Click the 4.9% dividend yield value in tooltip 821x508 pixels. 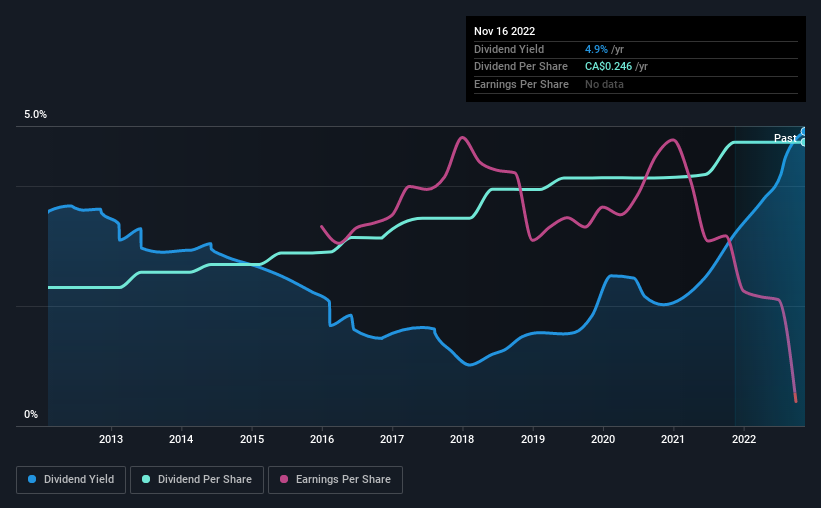point(596,49)
